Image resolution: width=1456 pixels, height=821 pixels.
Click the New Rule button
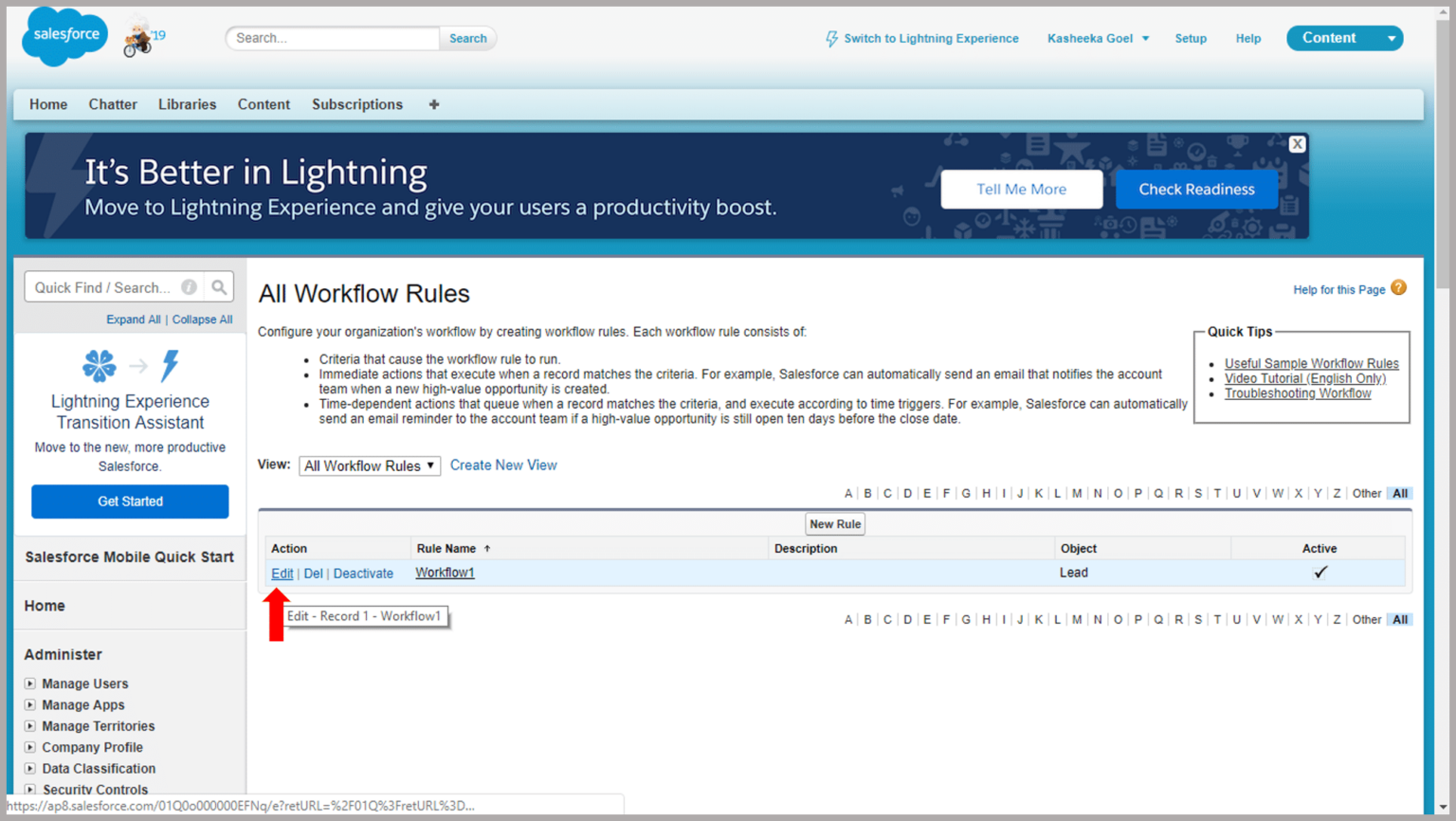(834, 523)
